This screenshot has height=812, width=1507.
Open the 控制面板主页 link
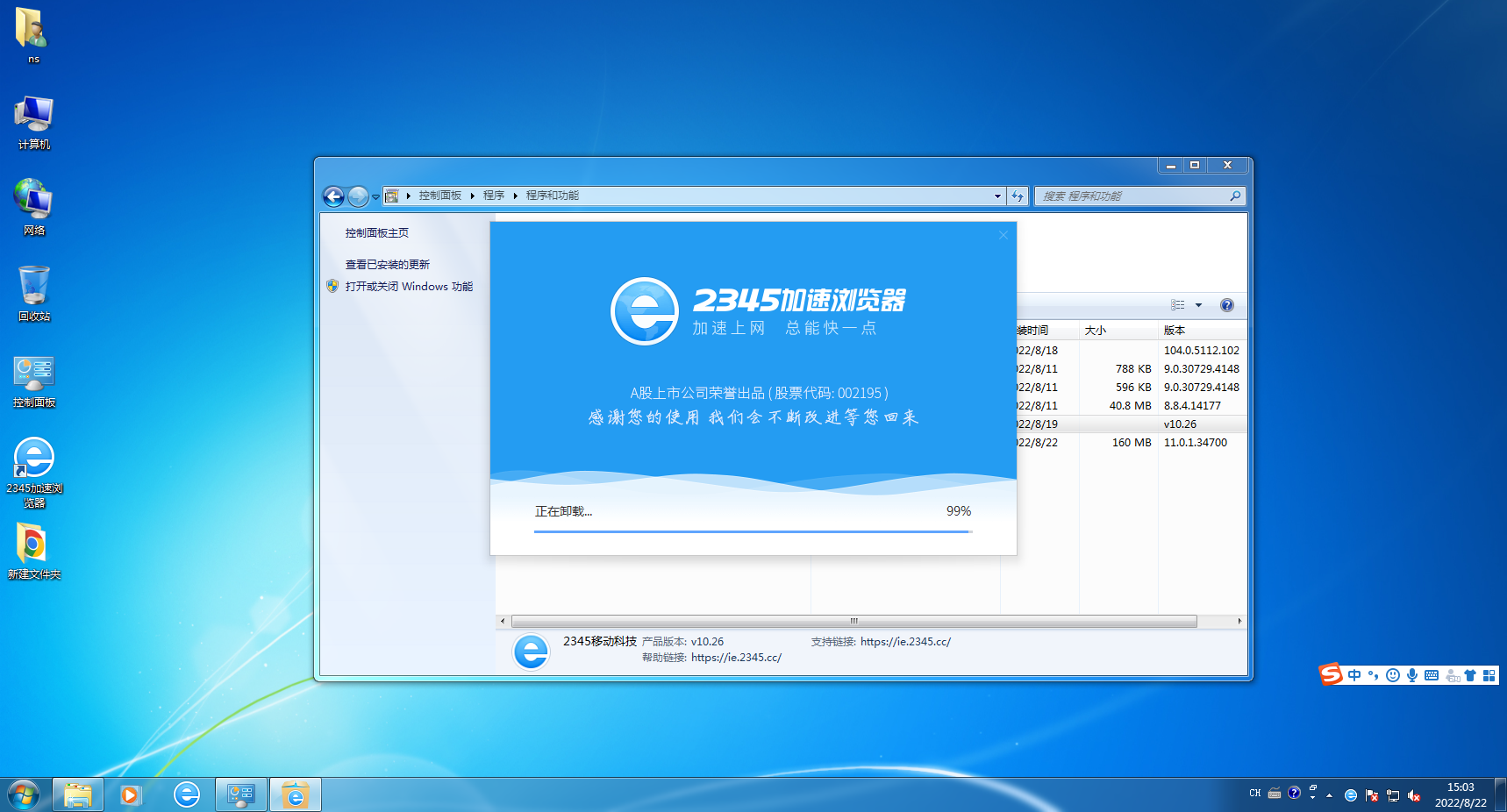click(377, 233)
